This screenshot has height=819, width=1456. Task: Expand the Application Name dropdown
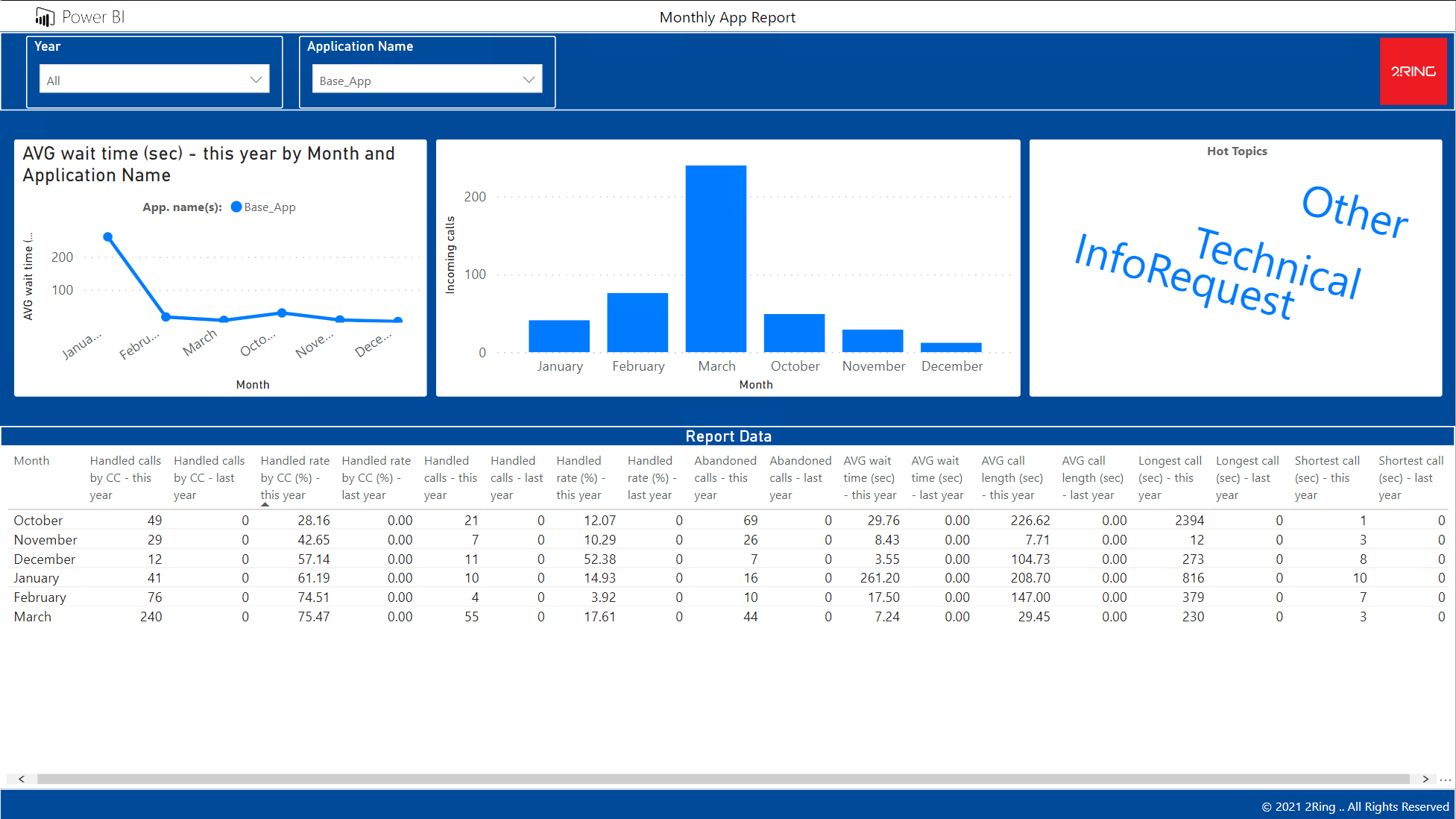point(426,80)
